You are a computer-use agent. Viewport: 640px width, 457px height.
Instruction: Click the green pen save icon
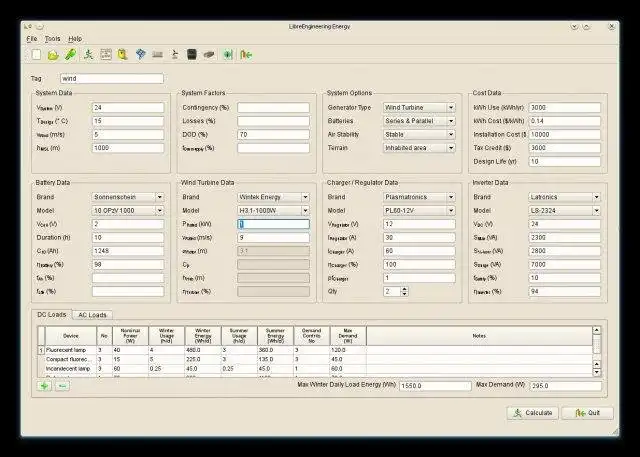(71, 54)
